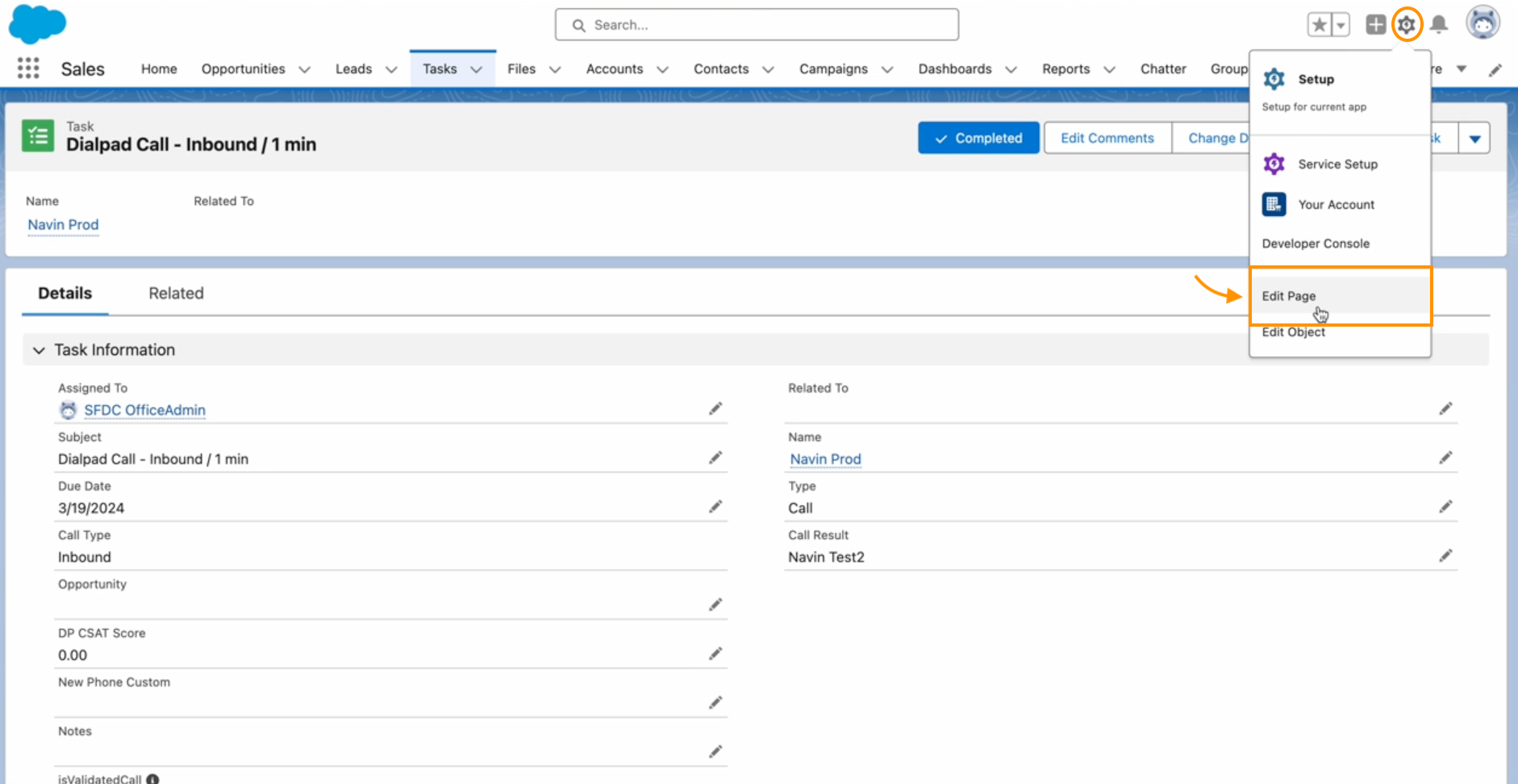Click into the global Search box
Image resolution: width=1518 pixels, height=784 pixels.
click(x=757, y=25)
